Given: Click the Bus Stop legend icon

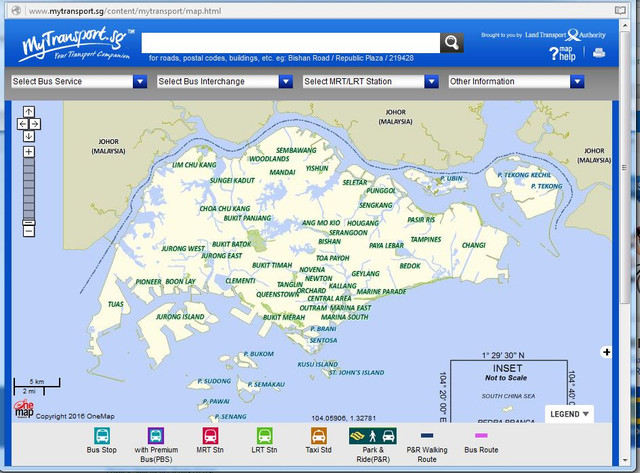Looking at the screenshot, I should (x=102, y=435).
